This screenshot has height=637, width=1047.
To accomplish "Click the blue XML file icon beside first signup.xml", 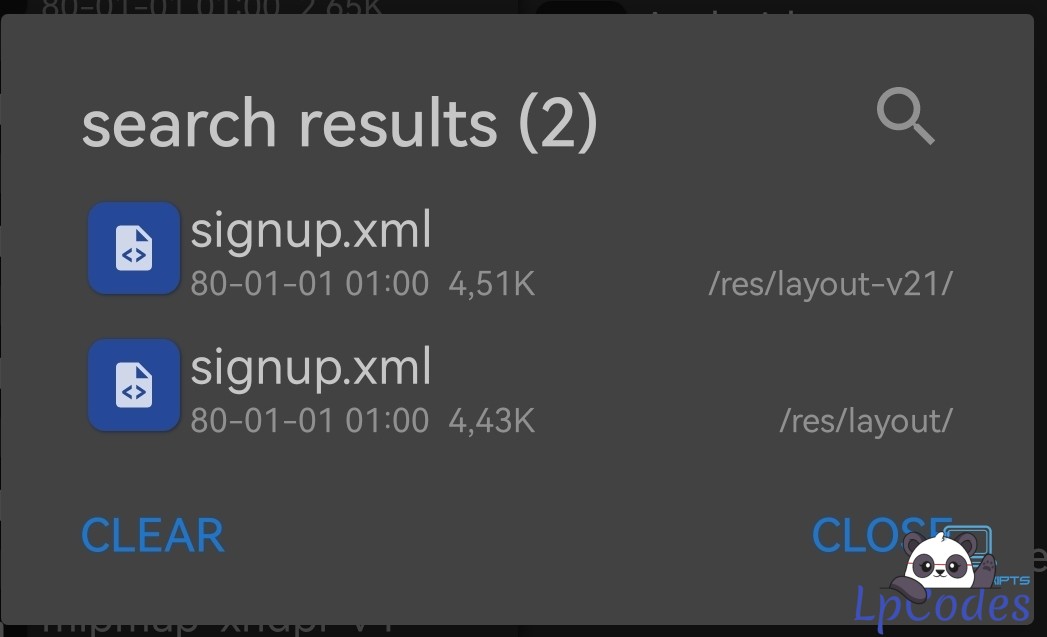I will tap(133, 248).
